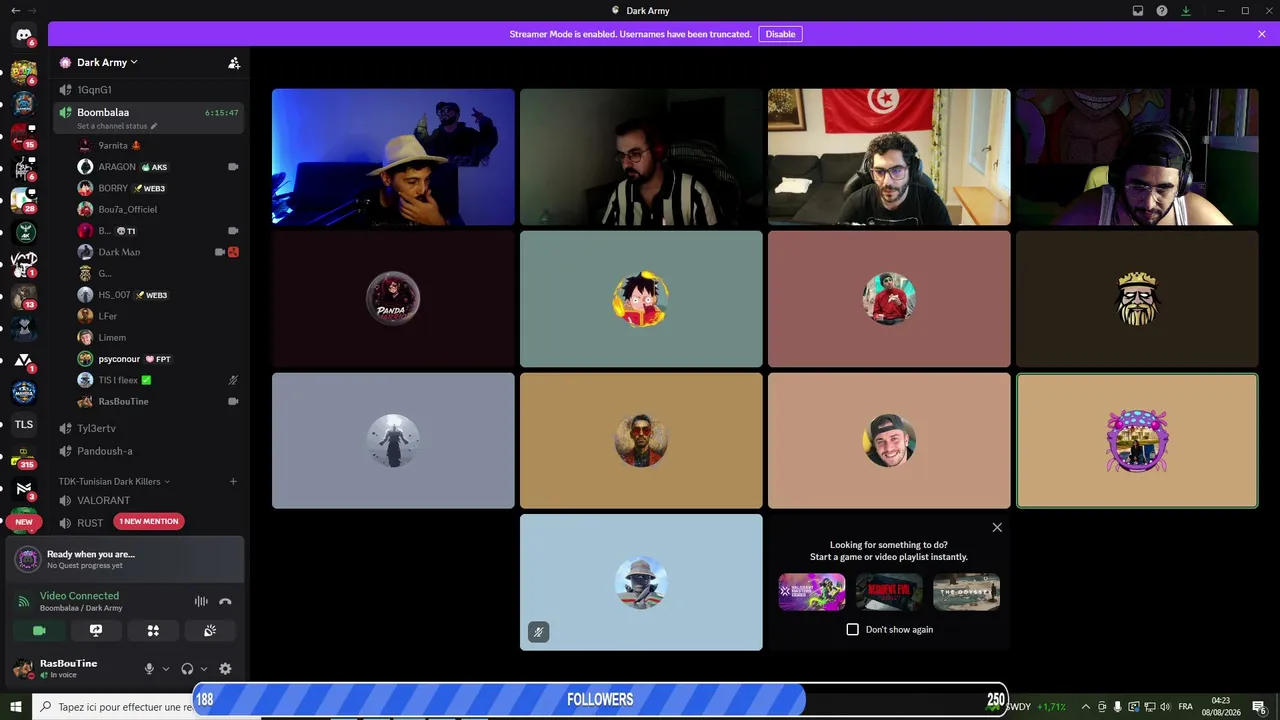Disconnect from voice with the hang-up icon
1280x720 pixels.
(x=225, y=601)
